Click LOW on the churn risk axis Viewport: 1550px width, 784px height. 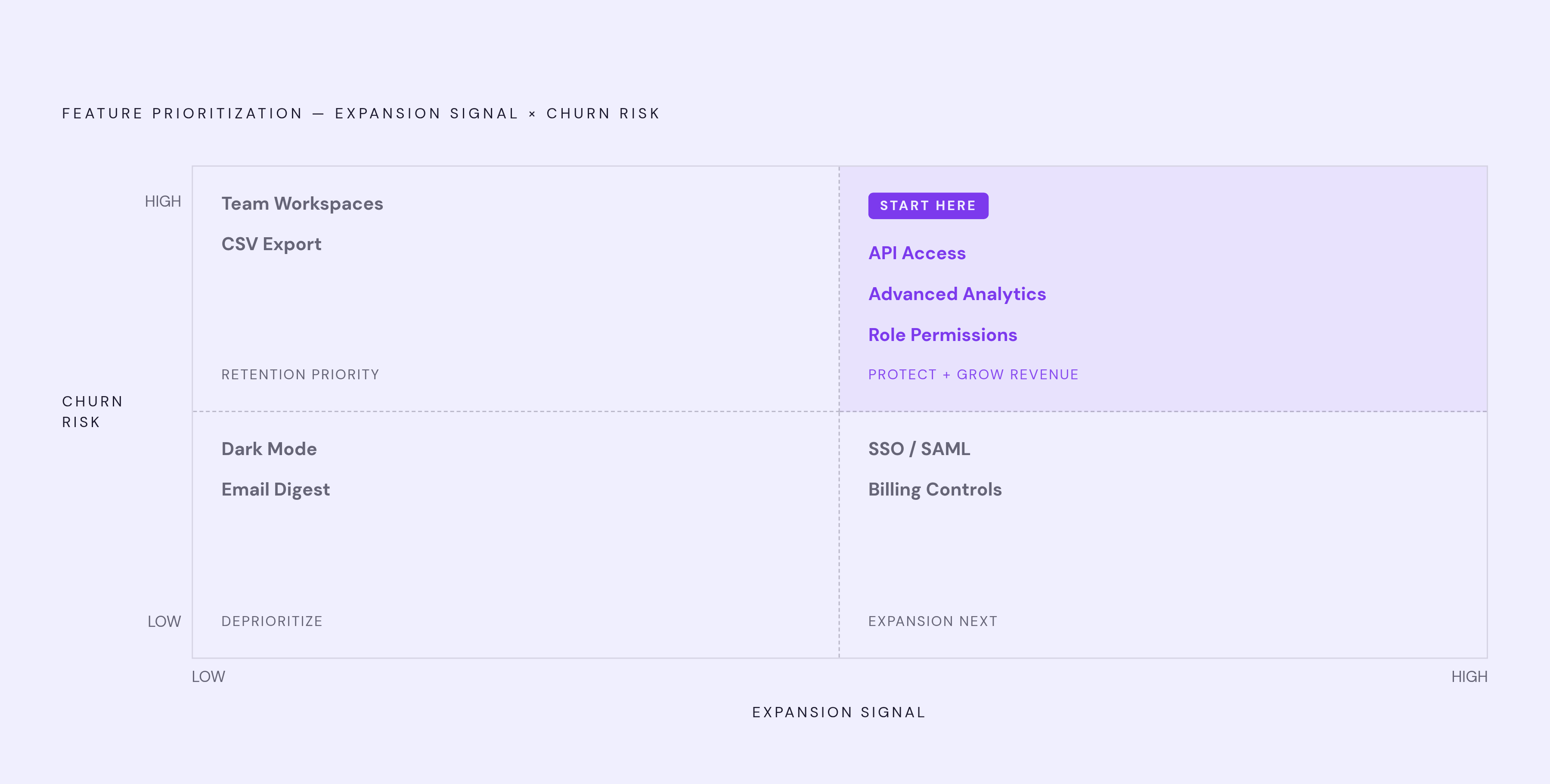pyautogui.click(x=164, y=622)
